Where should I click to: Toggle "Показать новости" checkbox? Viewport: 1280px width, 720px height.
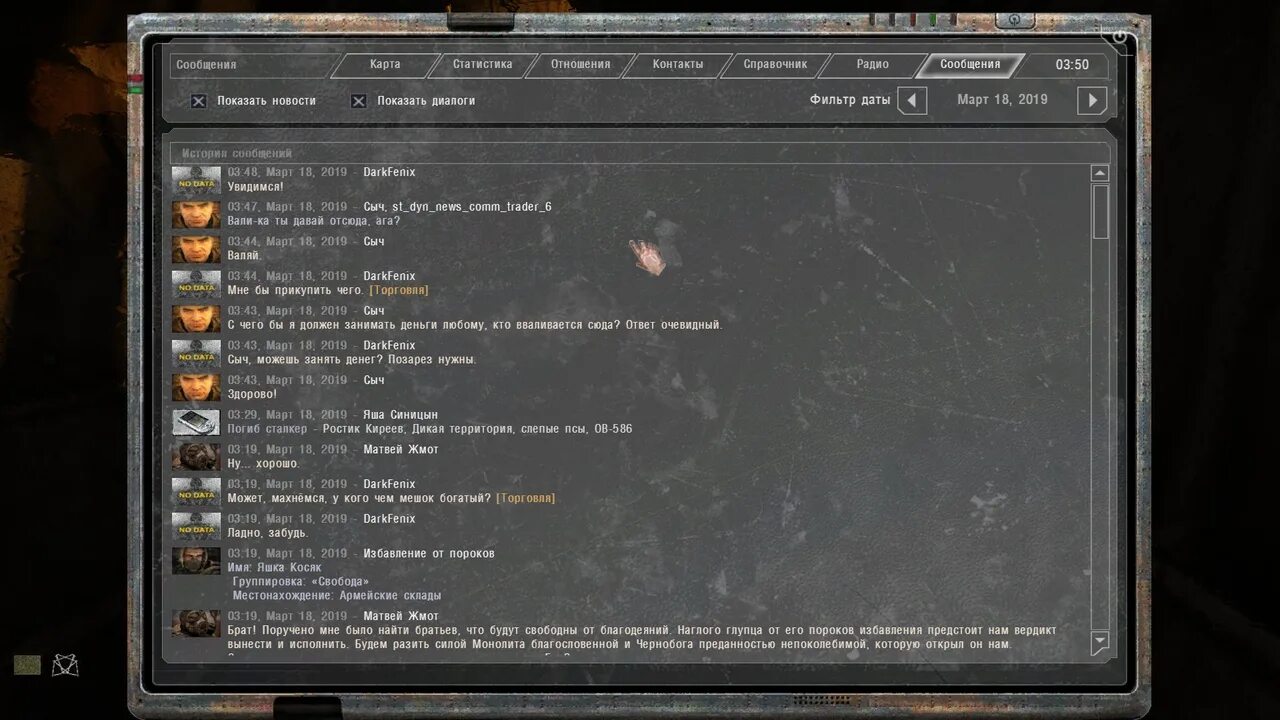pyautogui.click(x=199, y=101)
